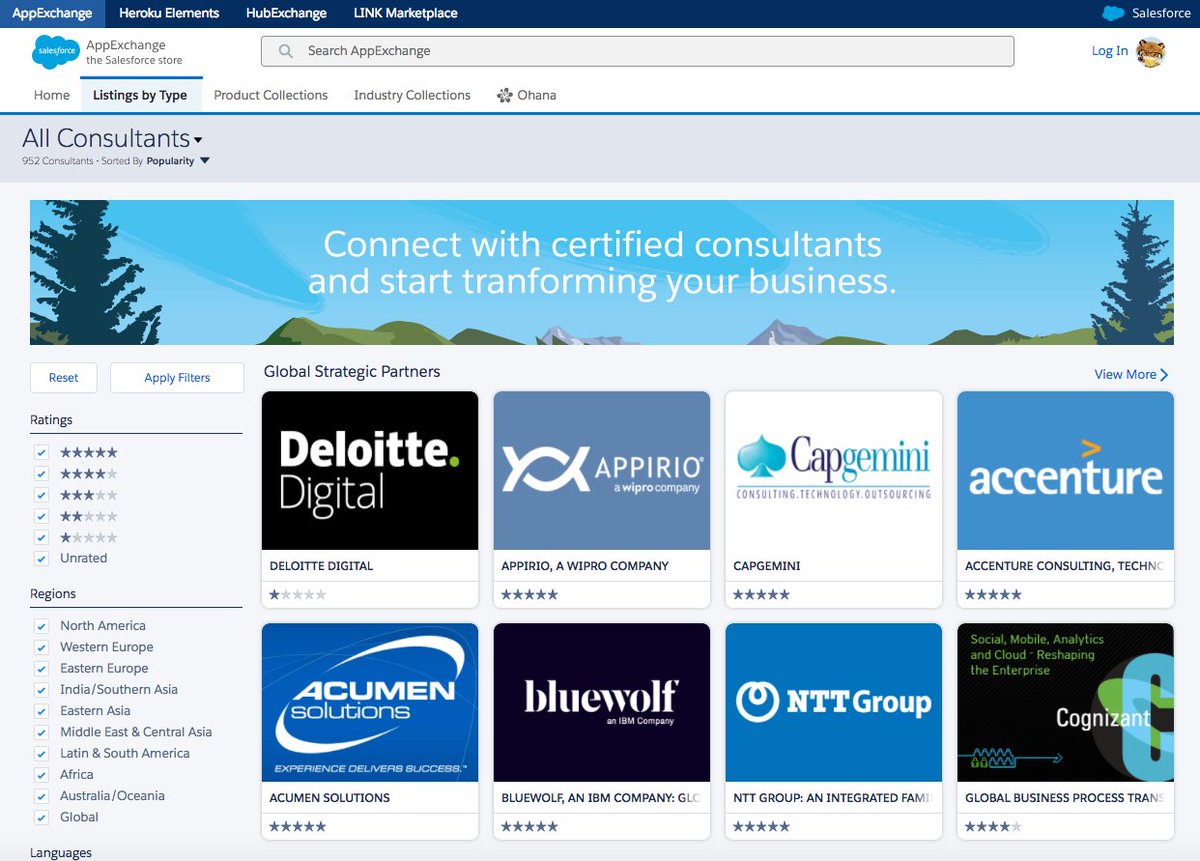The image size is (1200, 861).
Task: Click the Ohana flower icon
Action: (505, 95)
